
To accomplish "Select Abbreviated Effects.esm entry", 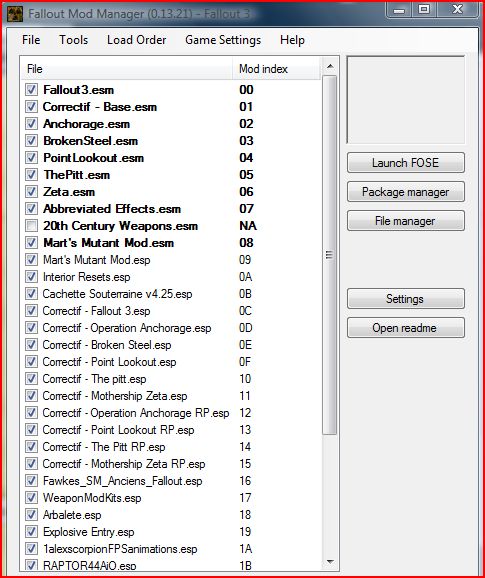I will click(x=112, y=209).
